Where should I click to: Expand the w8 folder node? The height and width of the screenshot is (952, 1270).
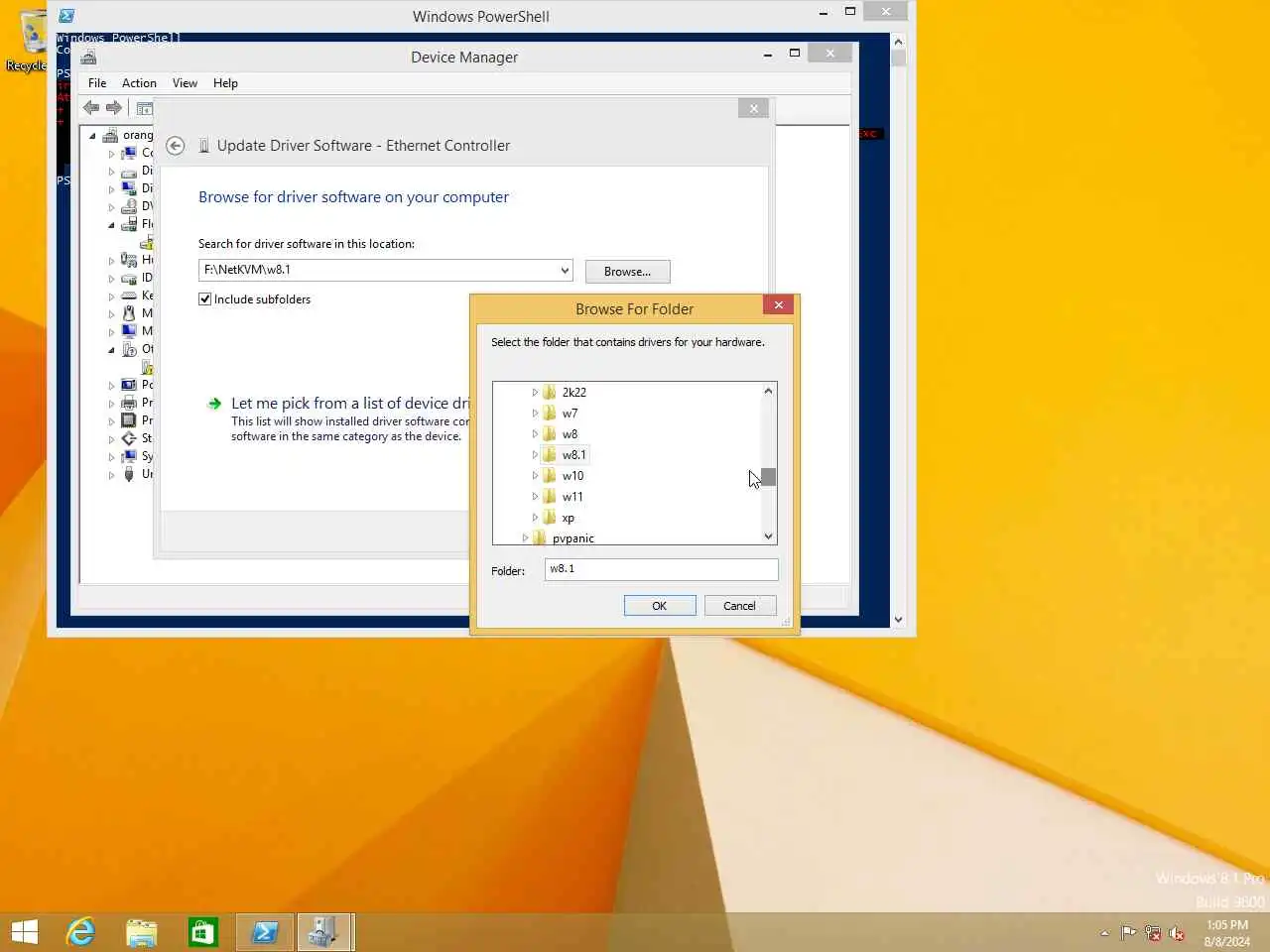click(x=535, y=434)
